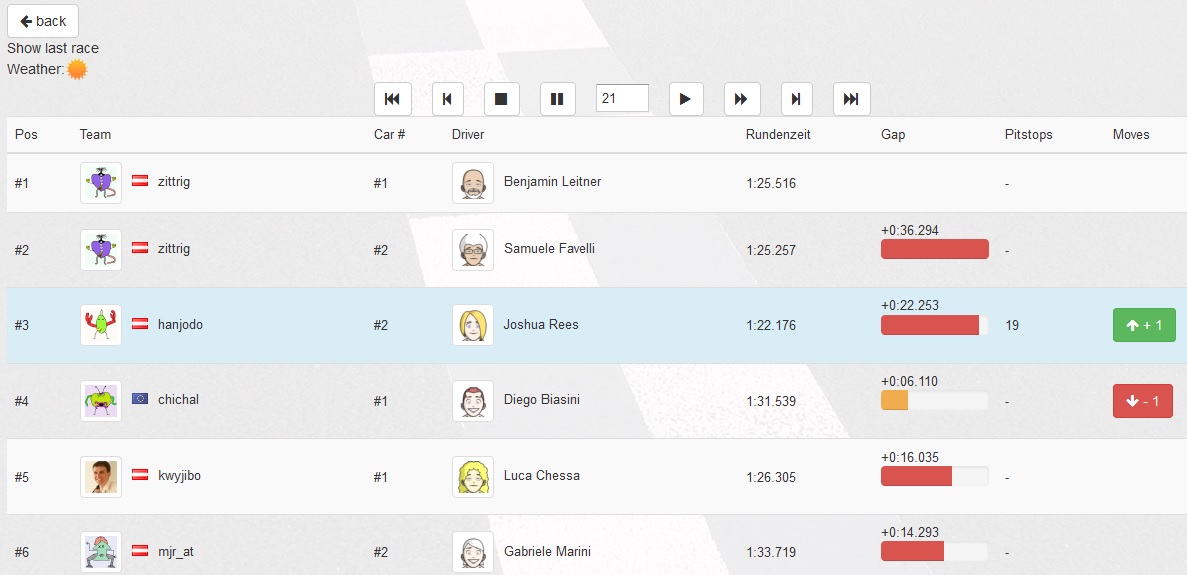The width and height of the screenshot is (1187, 575).
Task: Click lap time 1:31.539
Action: pos(771,401)
